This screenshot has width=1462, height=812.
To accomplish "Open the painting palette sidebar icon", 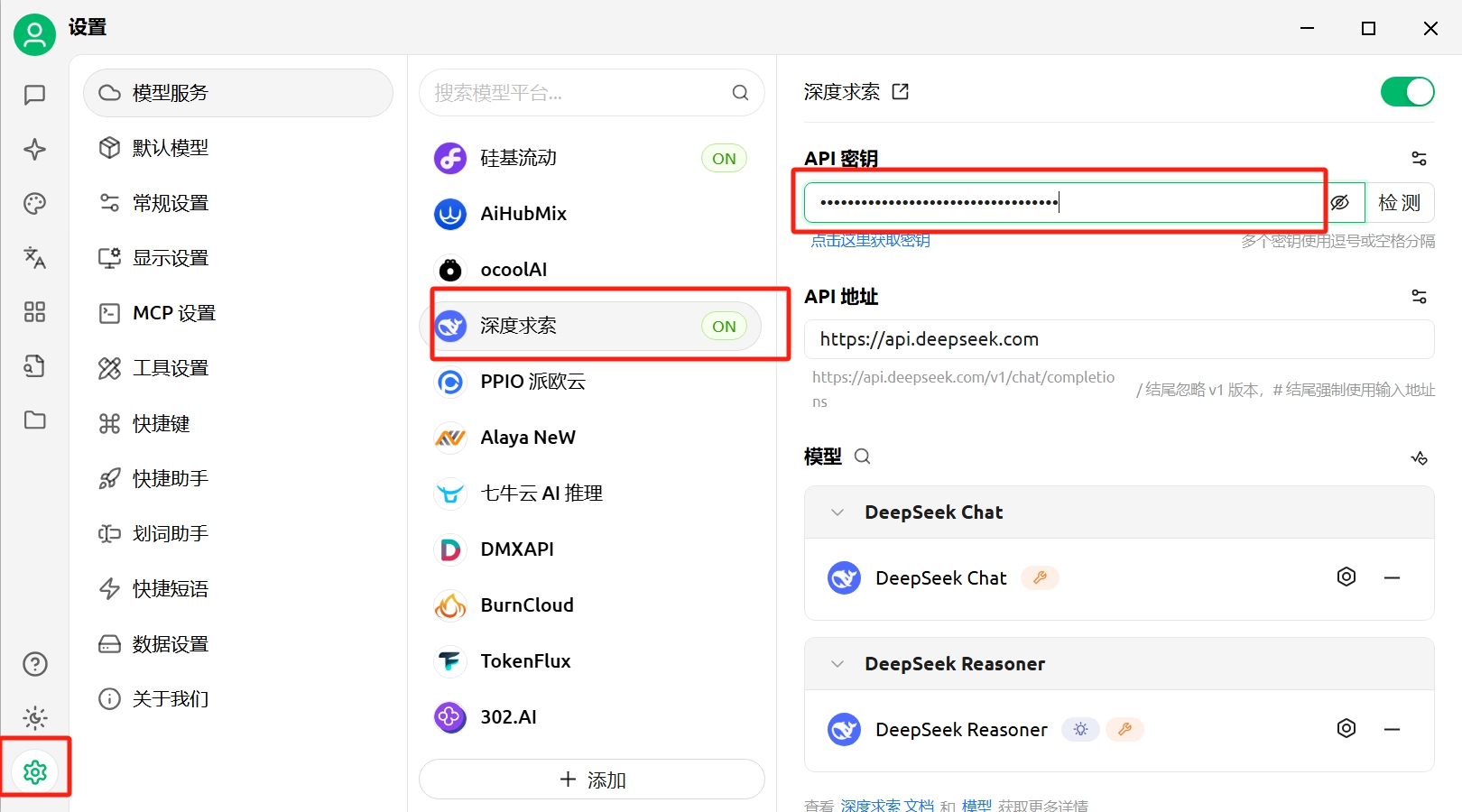I will 34,203.
